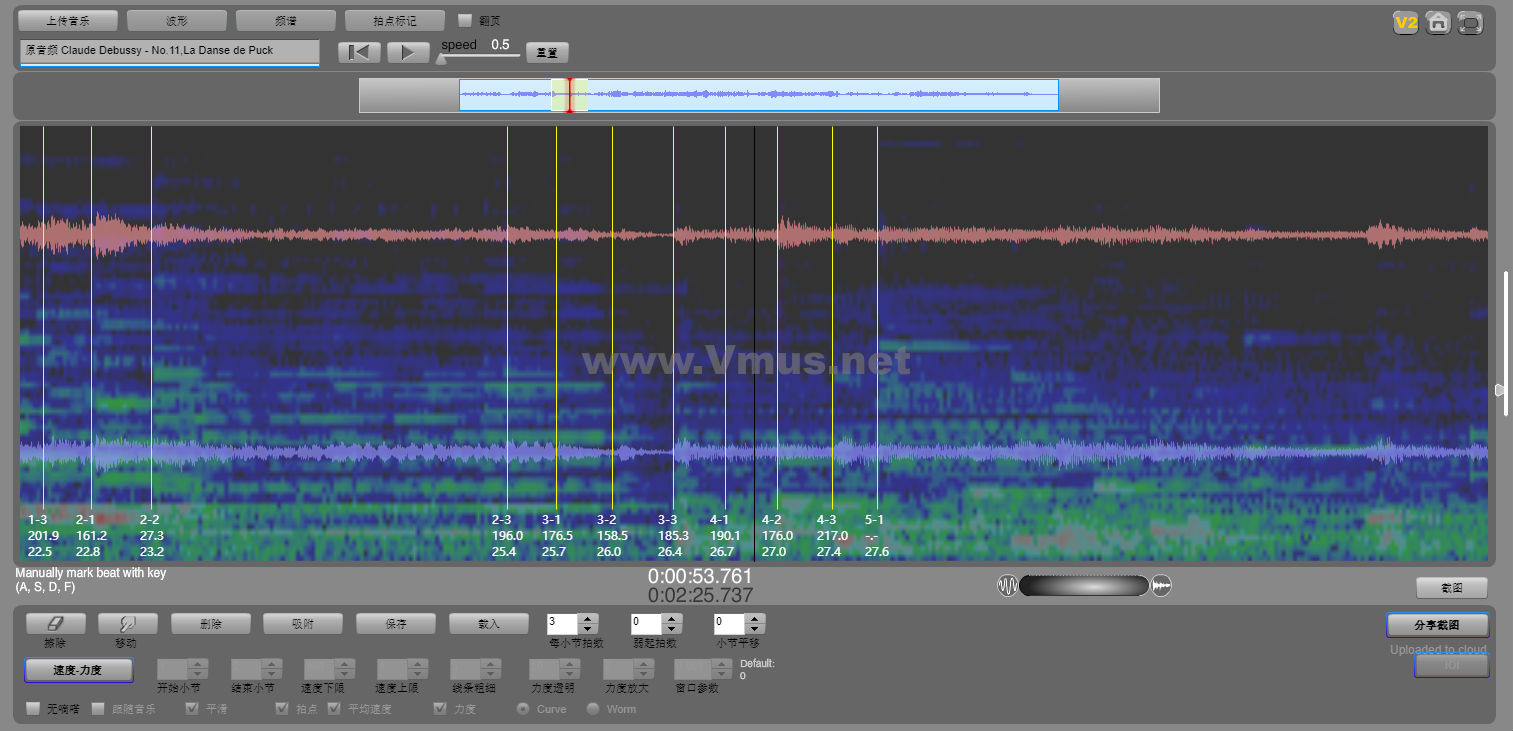Rewind to start with skip-back button
The width and height of the screenshot is (1513, 731).
pos(359,53)
